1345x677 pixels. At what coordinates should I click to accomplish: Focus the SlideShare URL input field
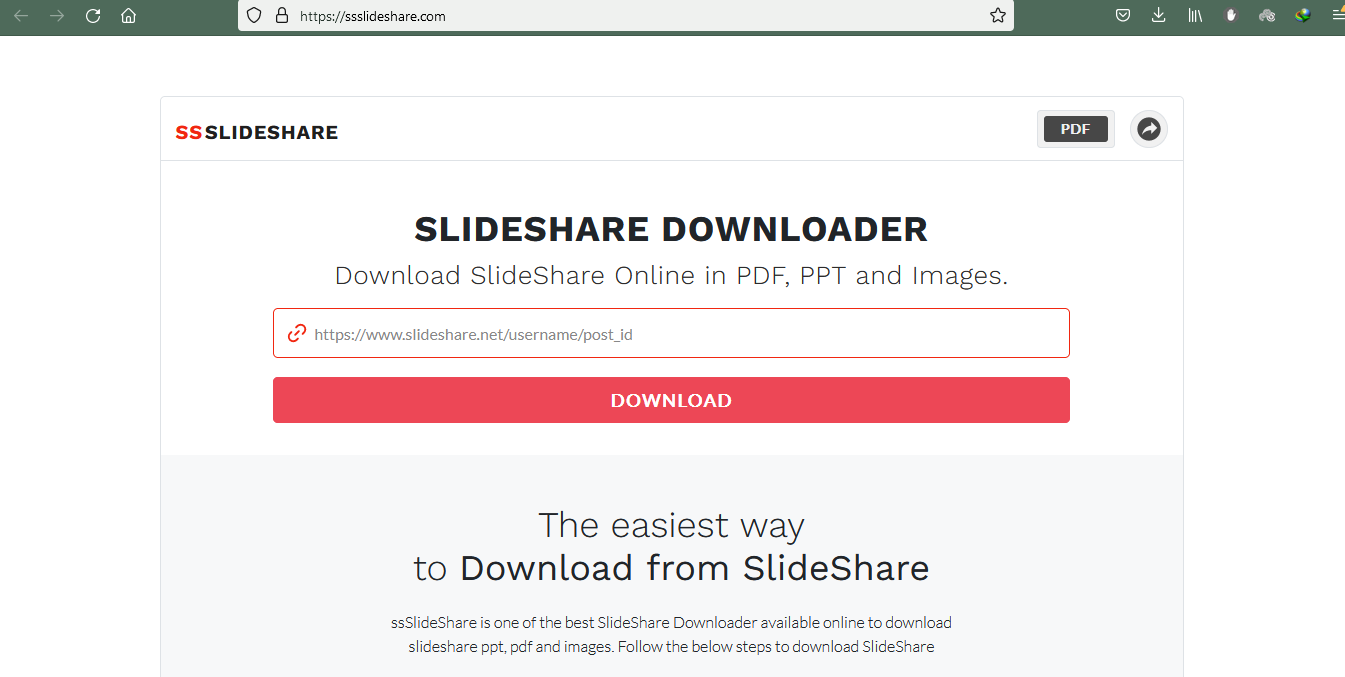point(671,333)
